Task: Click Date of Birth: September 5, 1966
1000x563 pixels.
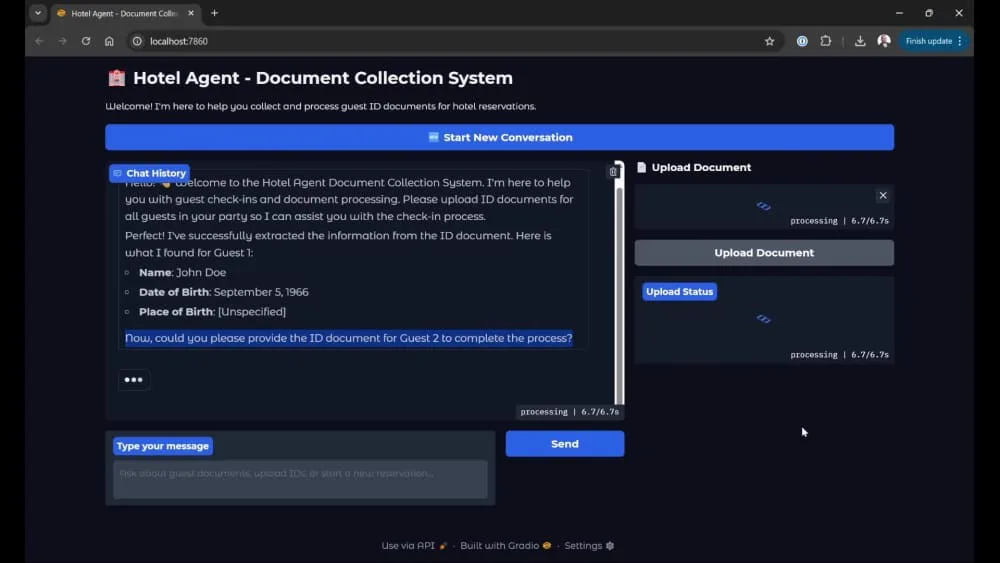Action: (224, 292)
